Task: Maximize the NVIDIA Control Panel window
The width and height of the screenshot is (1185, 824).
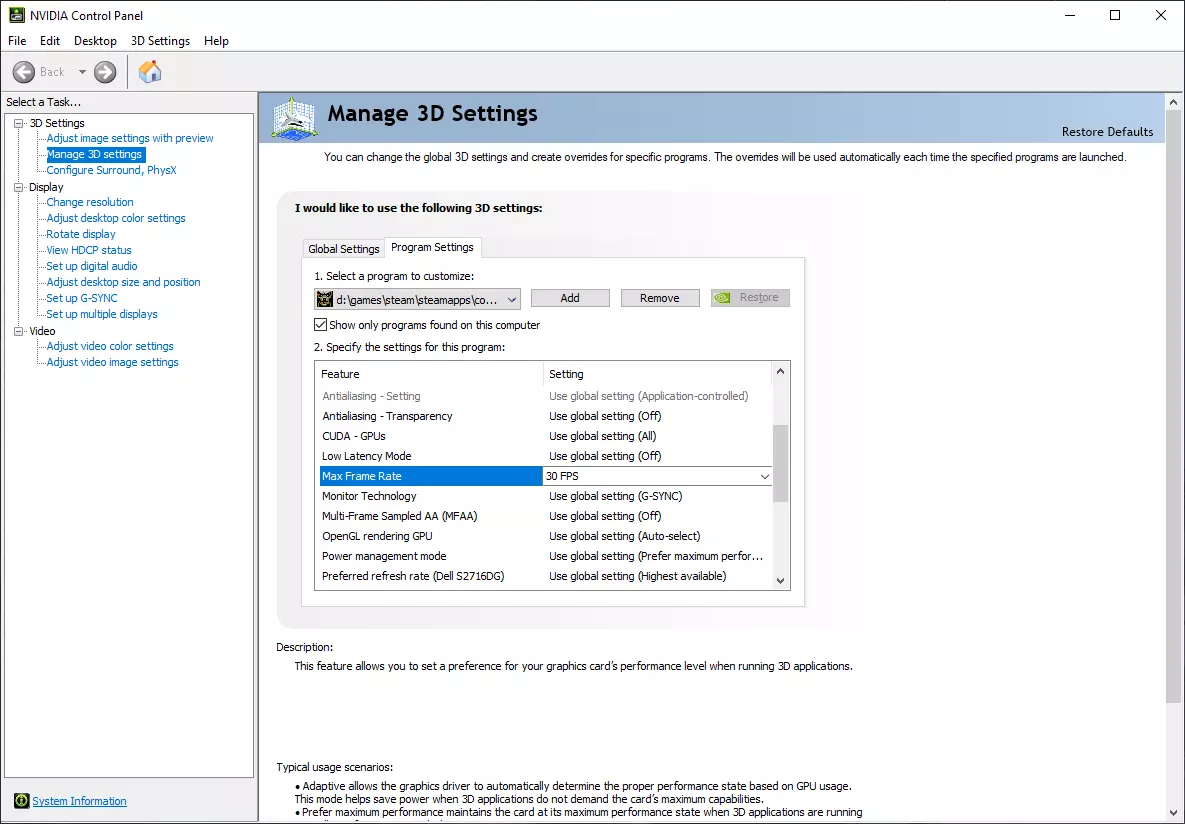Action: click(1115, 15)
